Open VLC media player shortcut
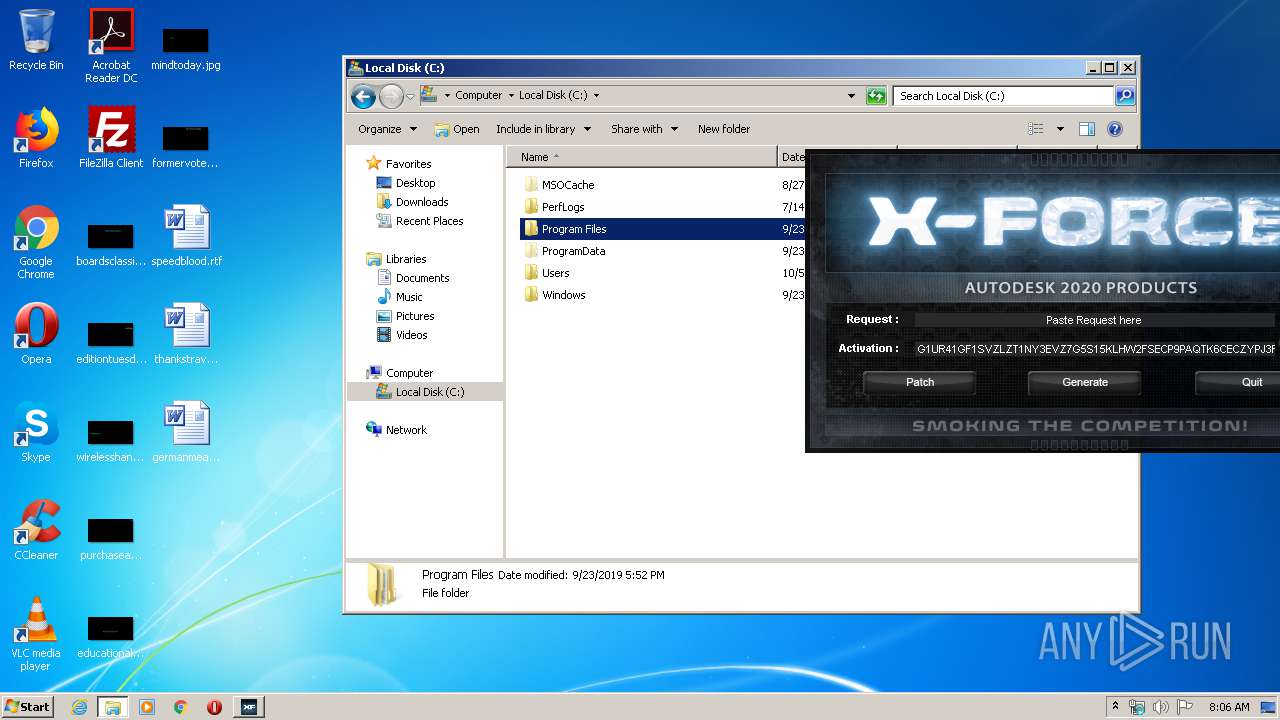Screen dimensions: 1280x720 click(36, 633)
